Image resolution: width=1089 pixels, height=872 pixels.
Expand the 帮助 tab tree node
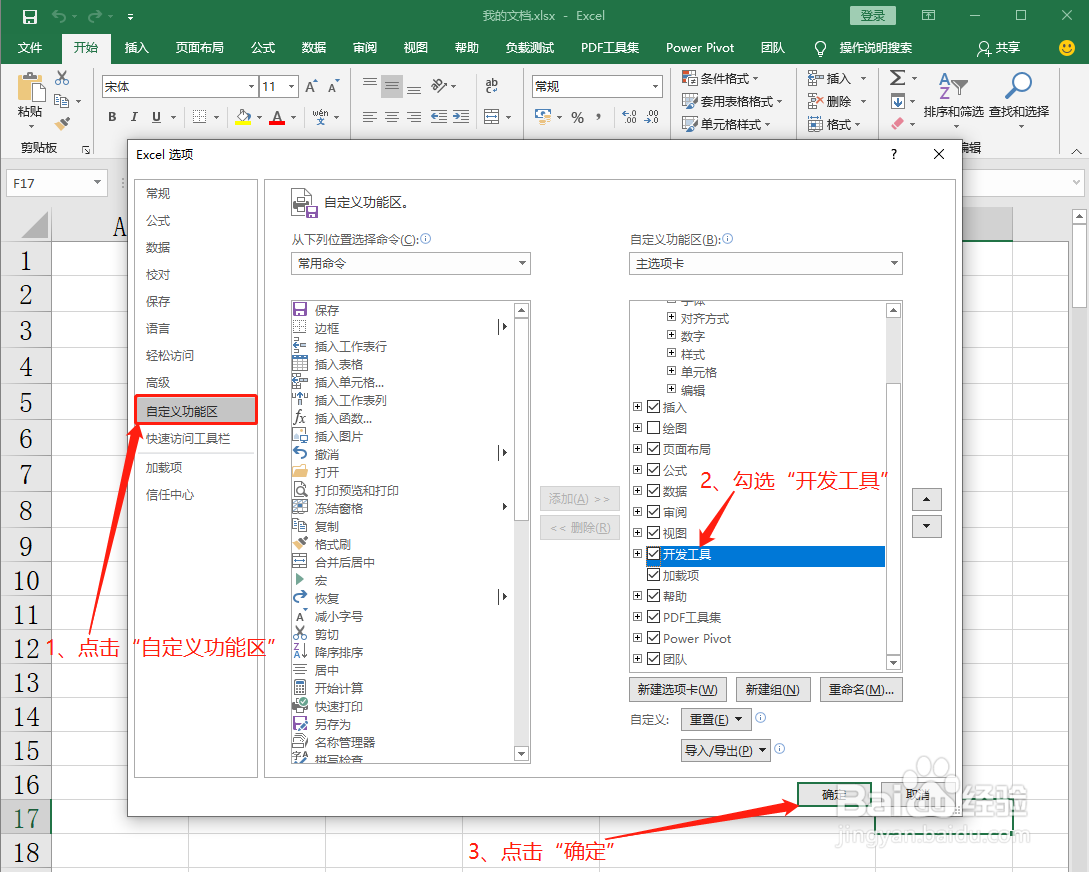[x=638, y=596]
